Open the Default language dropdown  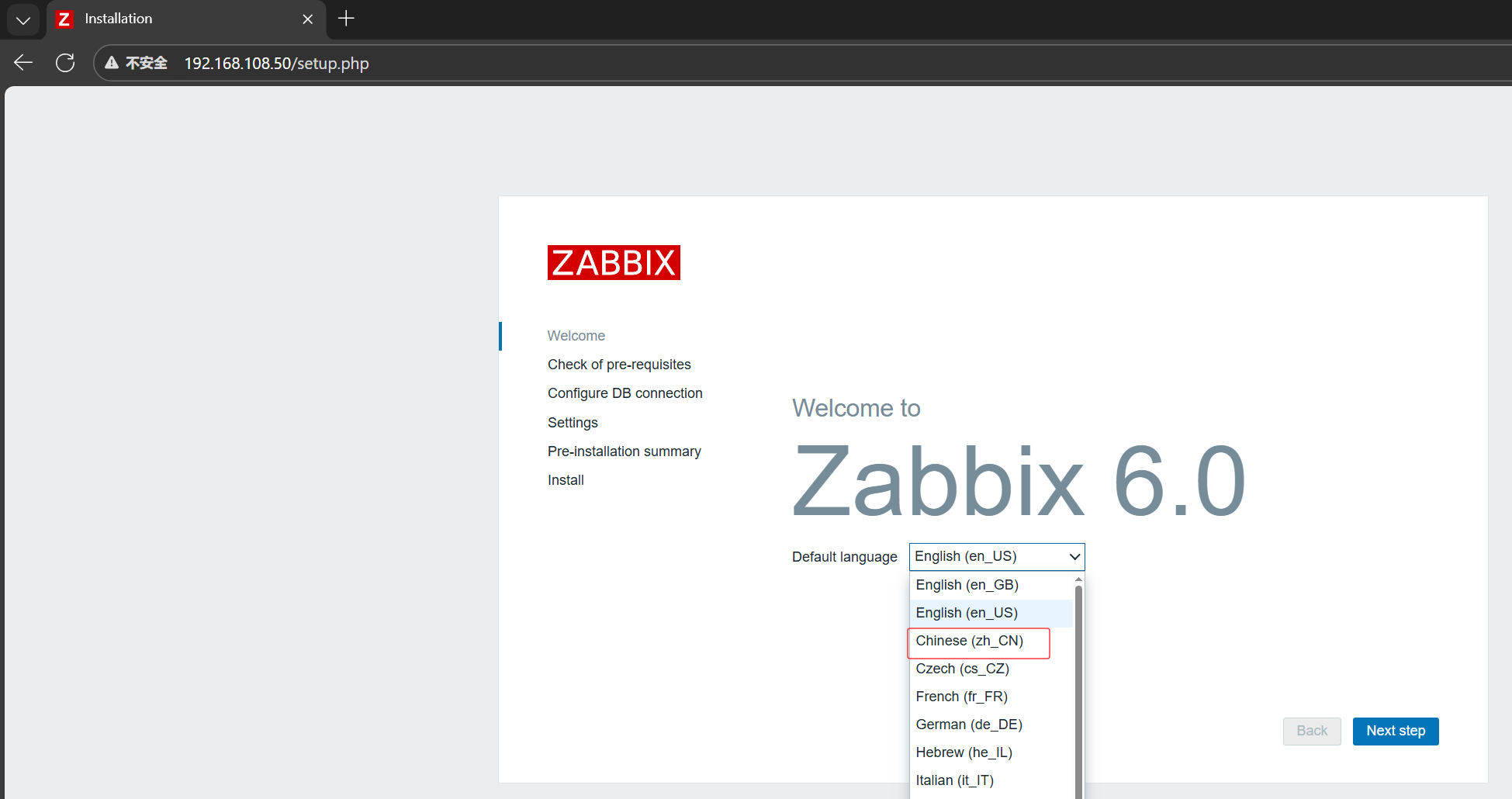[997, 556]
